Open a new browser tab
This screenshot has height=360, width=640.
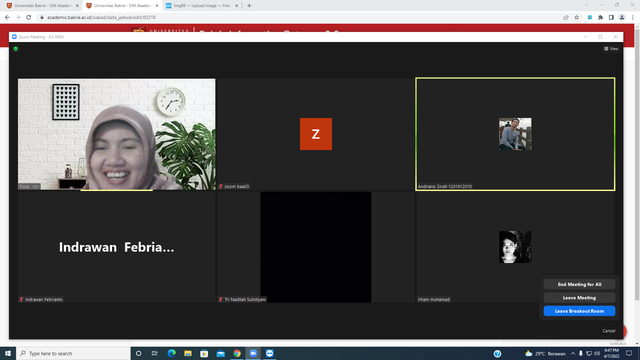(x=249, y=6)
